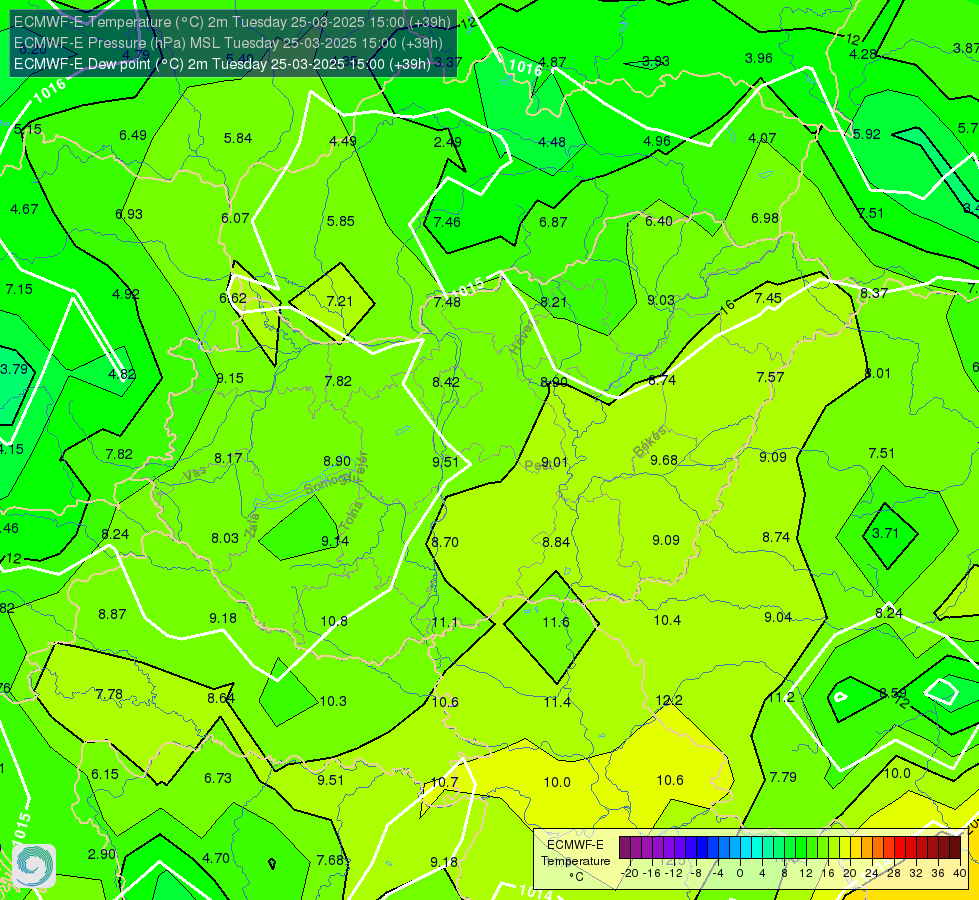
Task: Click the dew point value 7.57
Action: point(770,377)
